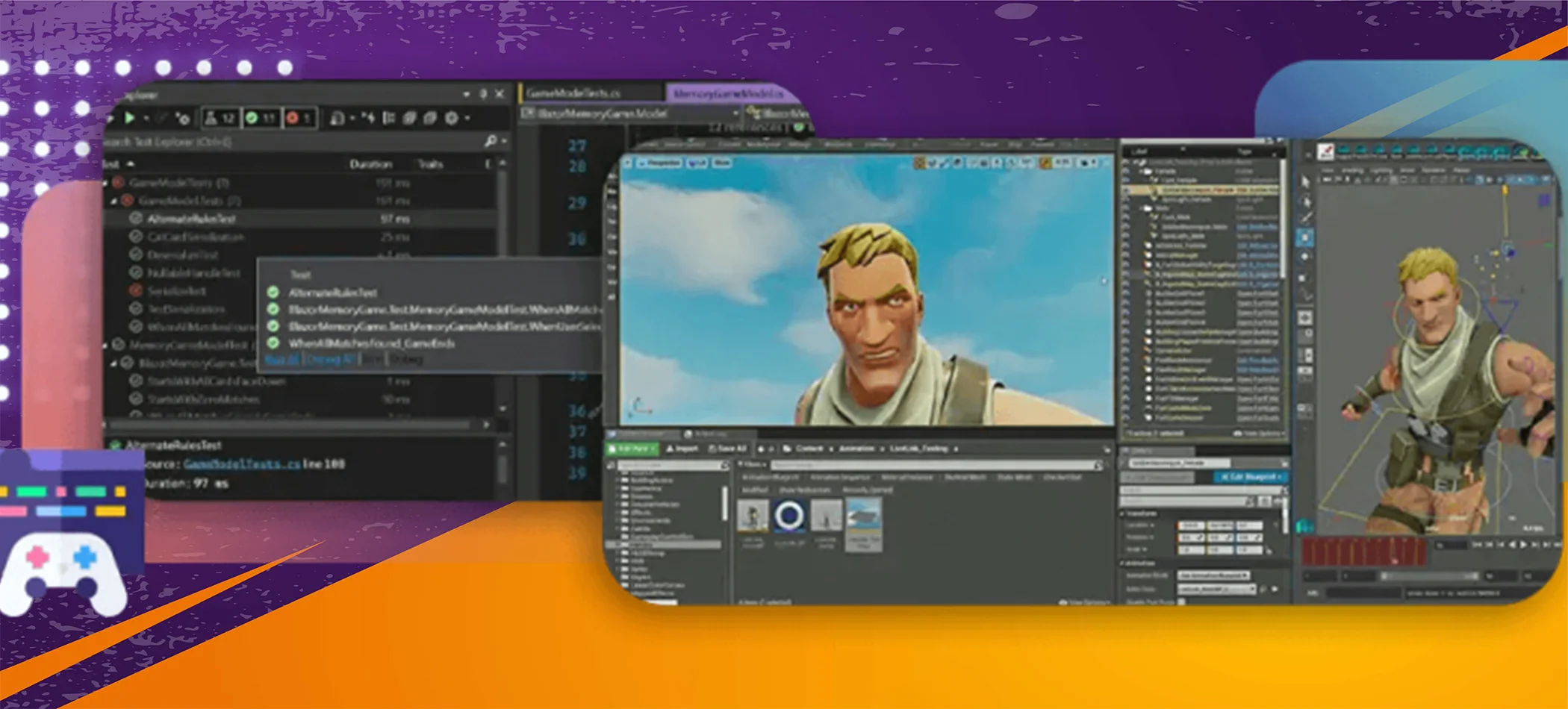Click Run All link in the popup
The image size is (1568, 709).
coord(281,360)
